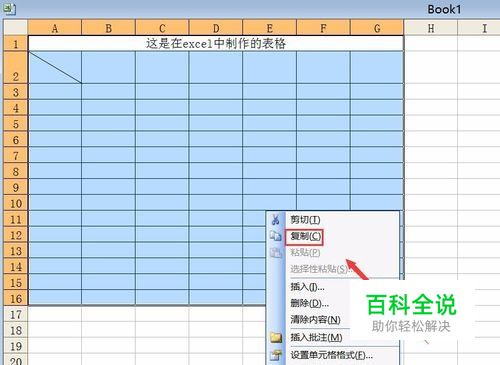Image resolution: width=500 pixels, height=365 pixels.
Task: Choose 删除(D)... from the context menu
Action: click(309, 303)
